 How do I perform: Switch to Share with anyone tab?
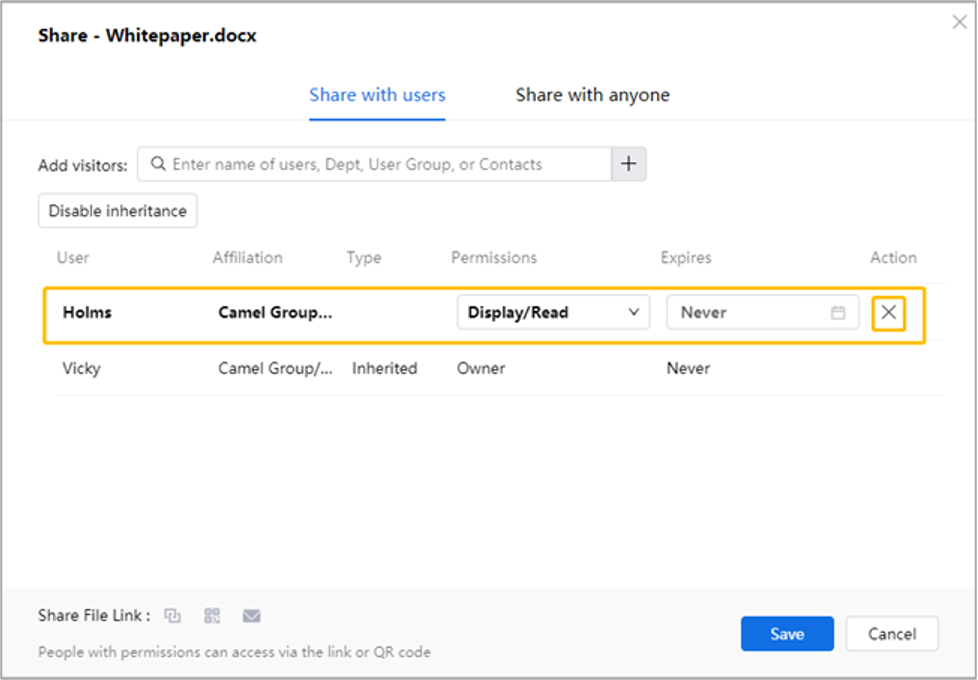pos(592,95)
